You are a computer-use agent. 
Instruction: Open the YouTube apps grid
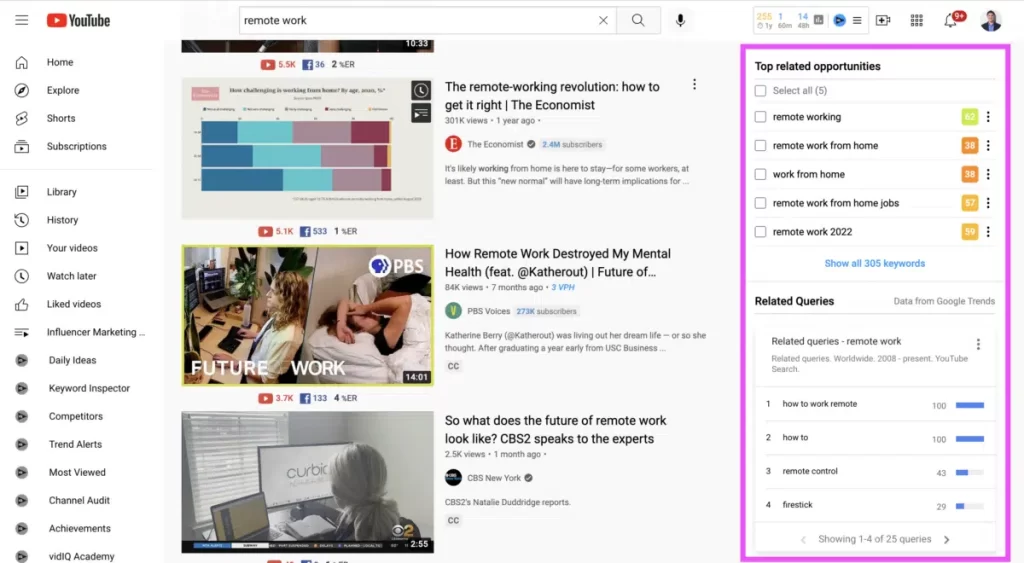point(916,20)
